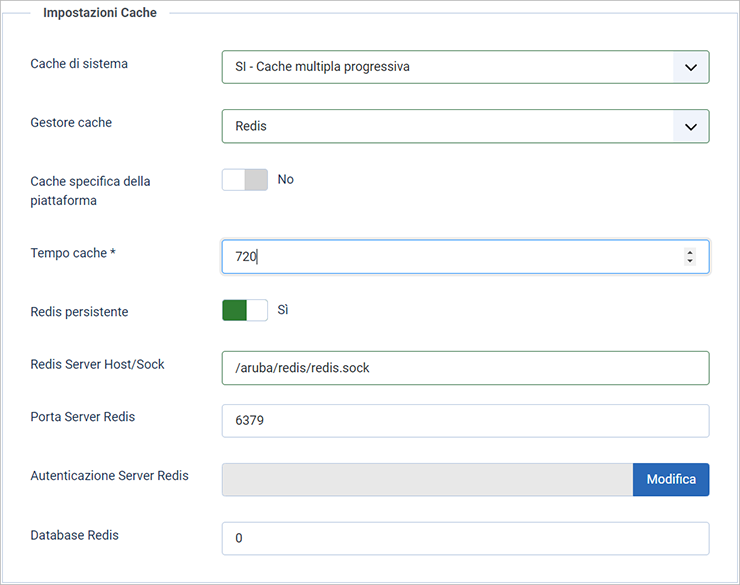Image resolution: width=740 pixels, height=585 pixels.
Task: Click the disabled Autenticazione Server Redis field
Action: tap(428, 479)
